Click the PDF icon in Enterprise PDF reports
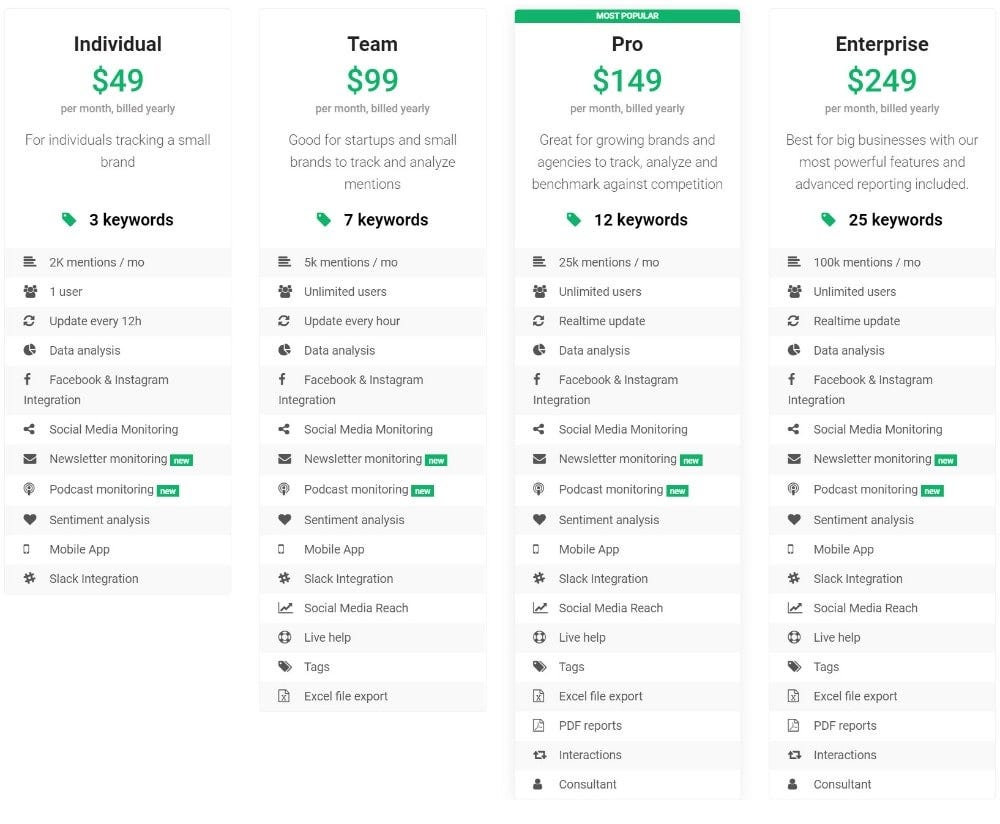The width and height of the screenshot is (1000, 824). [793, 725]
